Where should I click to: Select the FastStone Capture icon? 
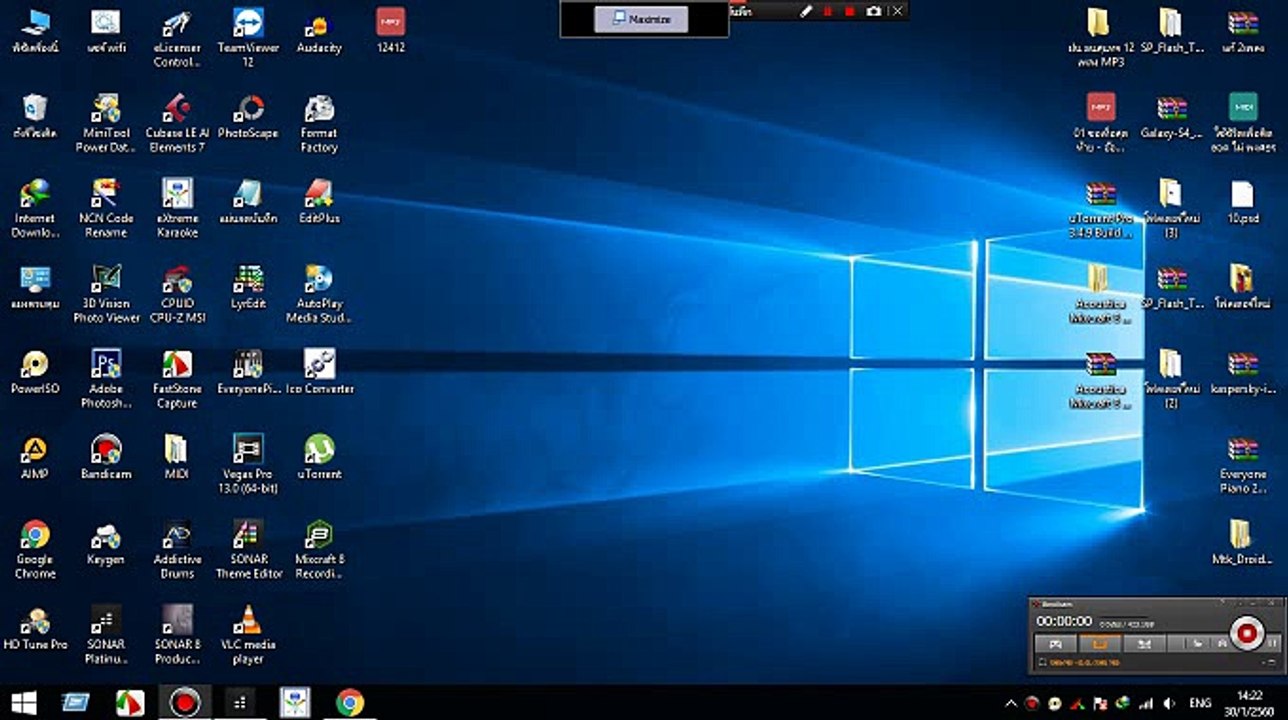pyautogui.click(x=177, y=378)
